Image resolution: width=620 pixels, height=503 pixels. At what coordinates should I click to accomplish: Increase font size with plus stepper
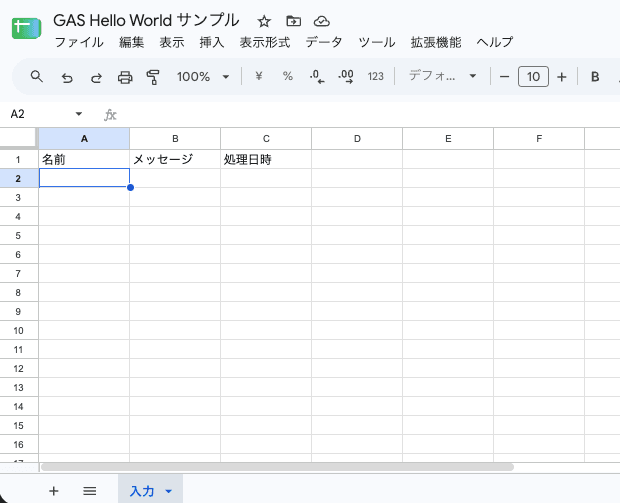click(561, 77)
